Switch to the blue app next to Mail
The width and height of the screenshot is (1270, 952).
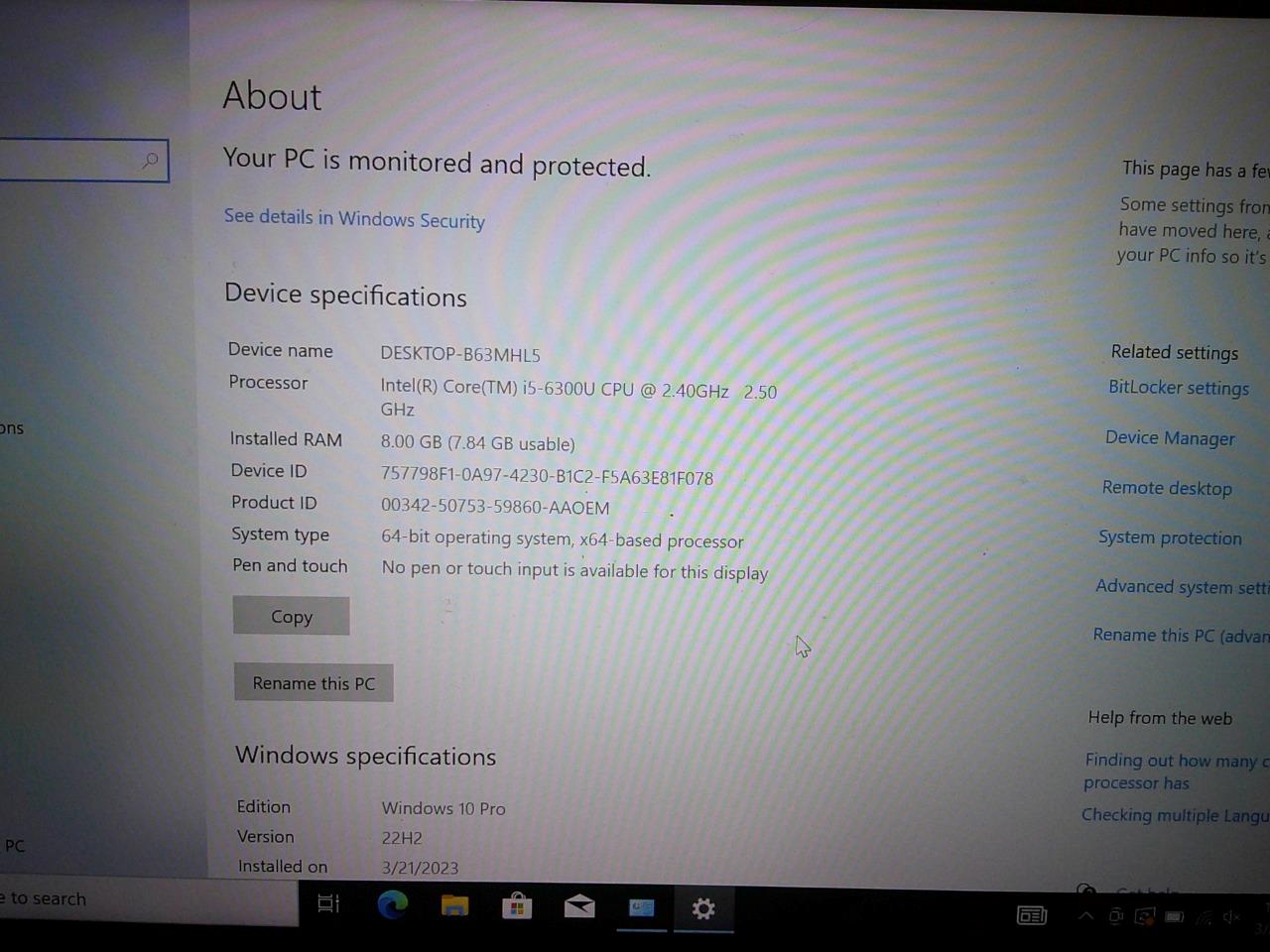click(641, 906)
